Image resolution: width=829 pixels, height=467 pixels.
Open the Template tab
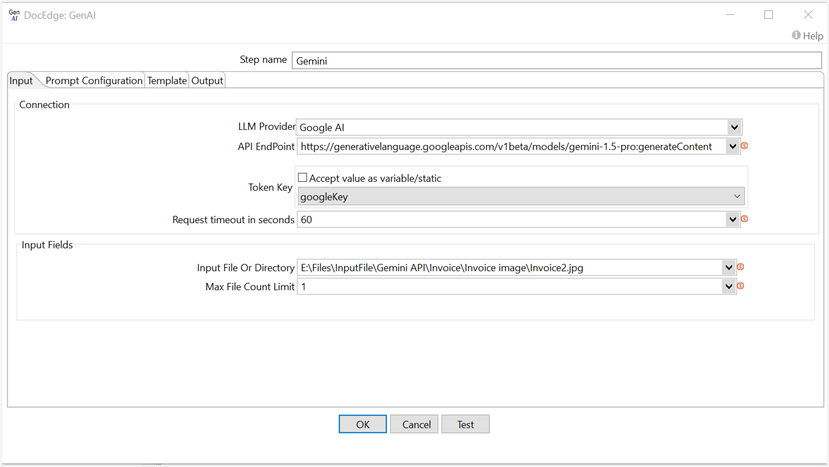167,81
